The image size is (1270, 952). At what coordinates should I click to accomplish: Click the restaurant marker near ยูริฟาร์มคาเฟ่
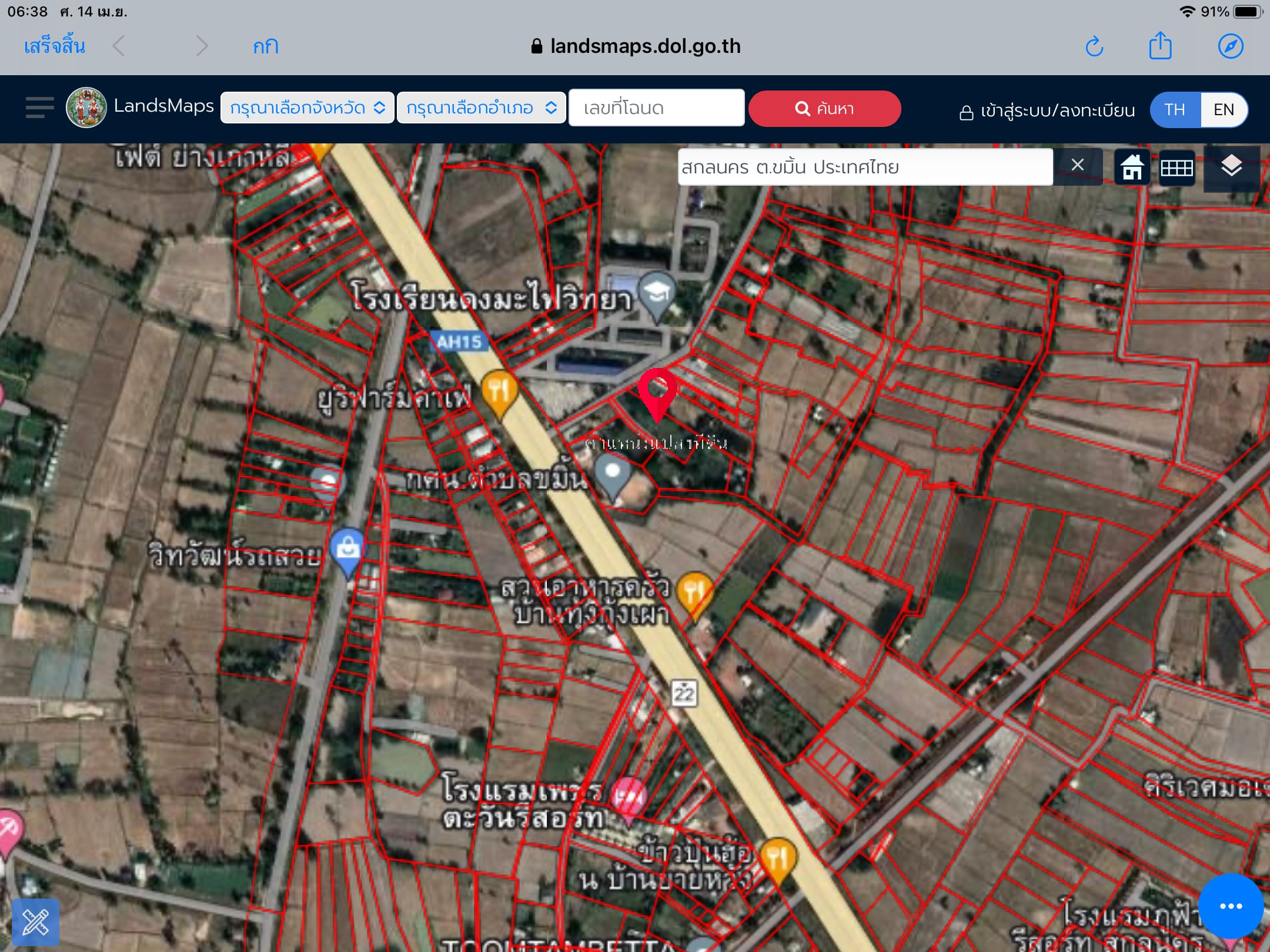[500, 394]
